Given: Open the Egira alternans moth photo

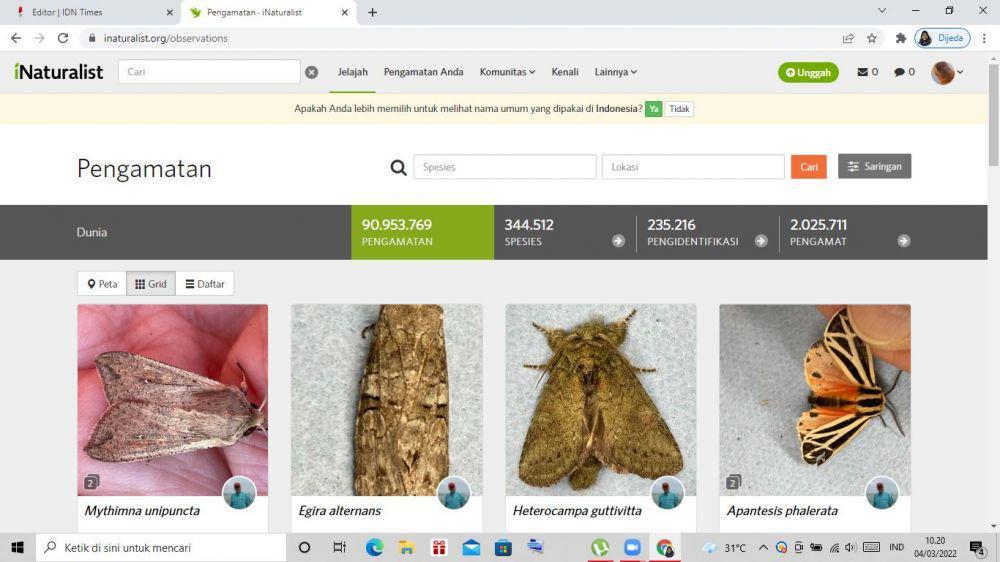Looking at the screenshot, I should coord(386,400).
